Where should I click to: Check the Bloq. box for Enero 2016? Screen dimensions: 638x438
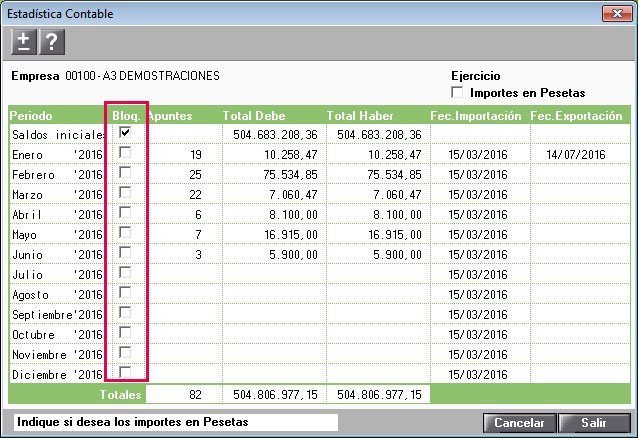click(x=125, y=152)
